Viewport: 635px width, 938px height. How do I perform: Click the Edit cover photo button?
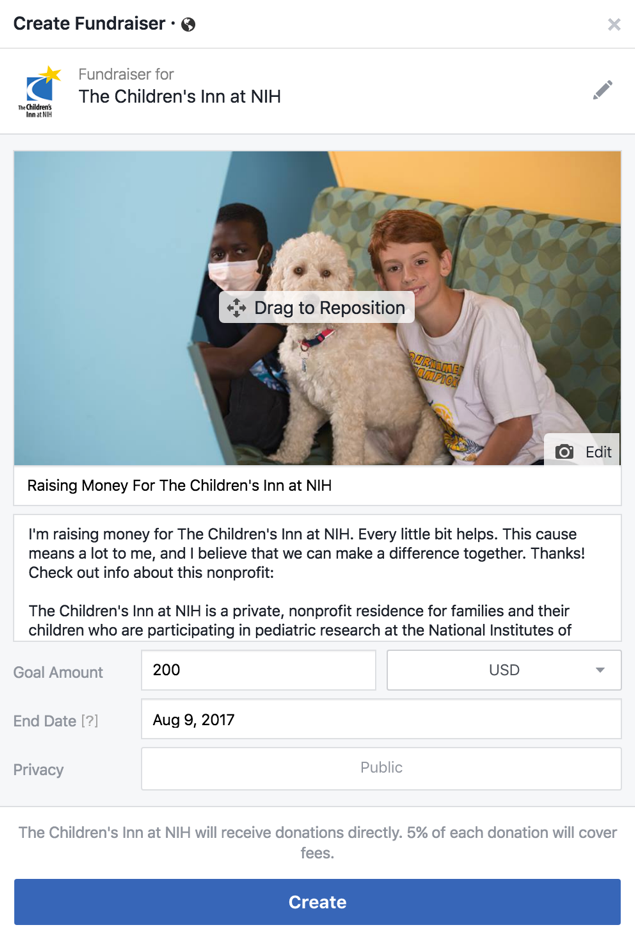point(582,452)
